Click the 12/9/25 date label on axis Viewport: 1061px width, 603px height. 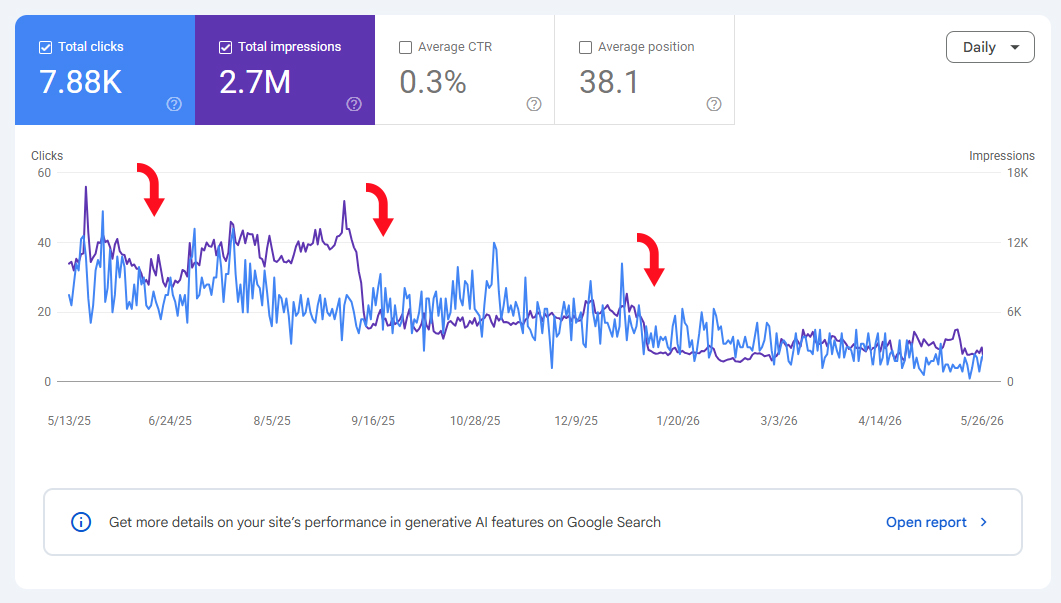576,421
